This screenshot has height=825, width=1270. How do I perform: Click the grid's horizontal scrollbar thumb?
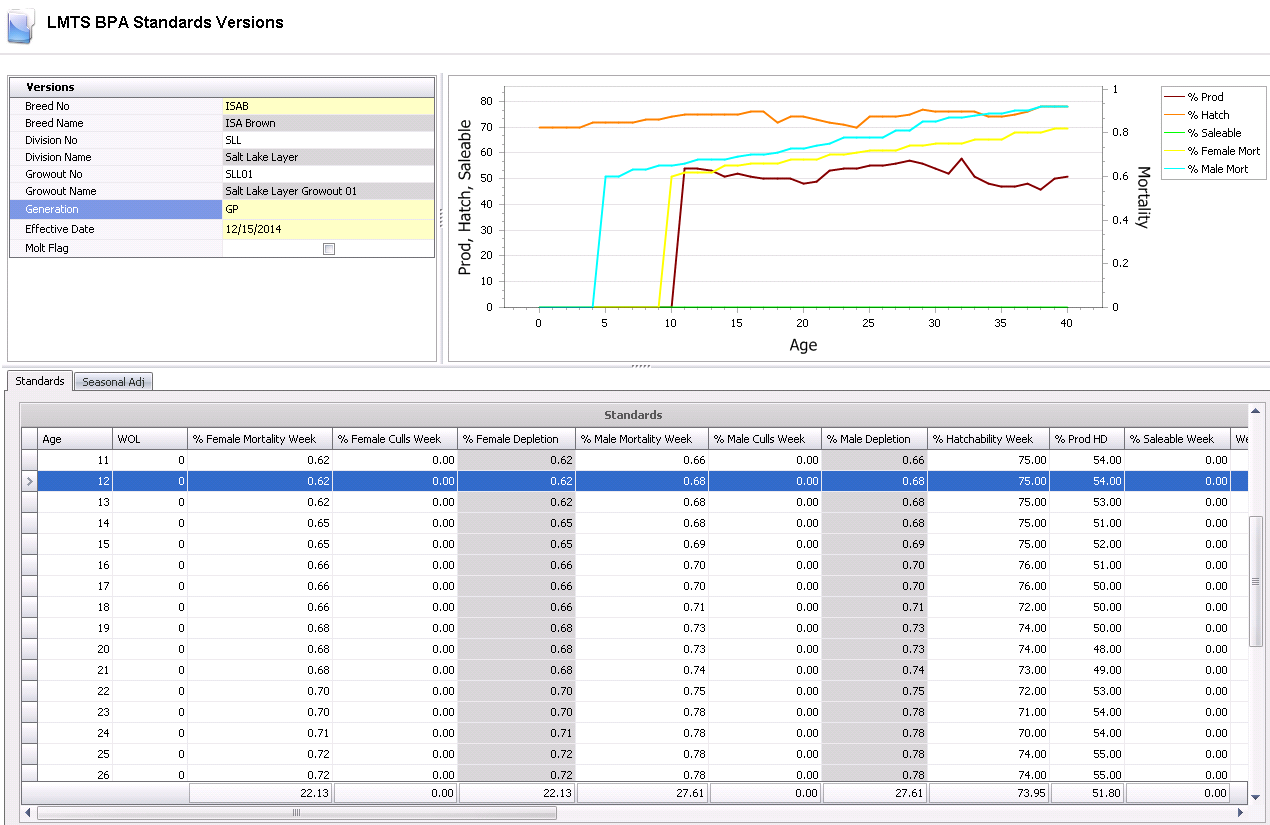pos(296,813)
